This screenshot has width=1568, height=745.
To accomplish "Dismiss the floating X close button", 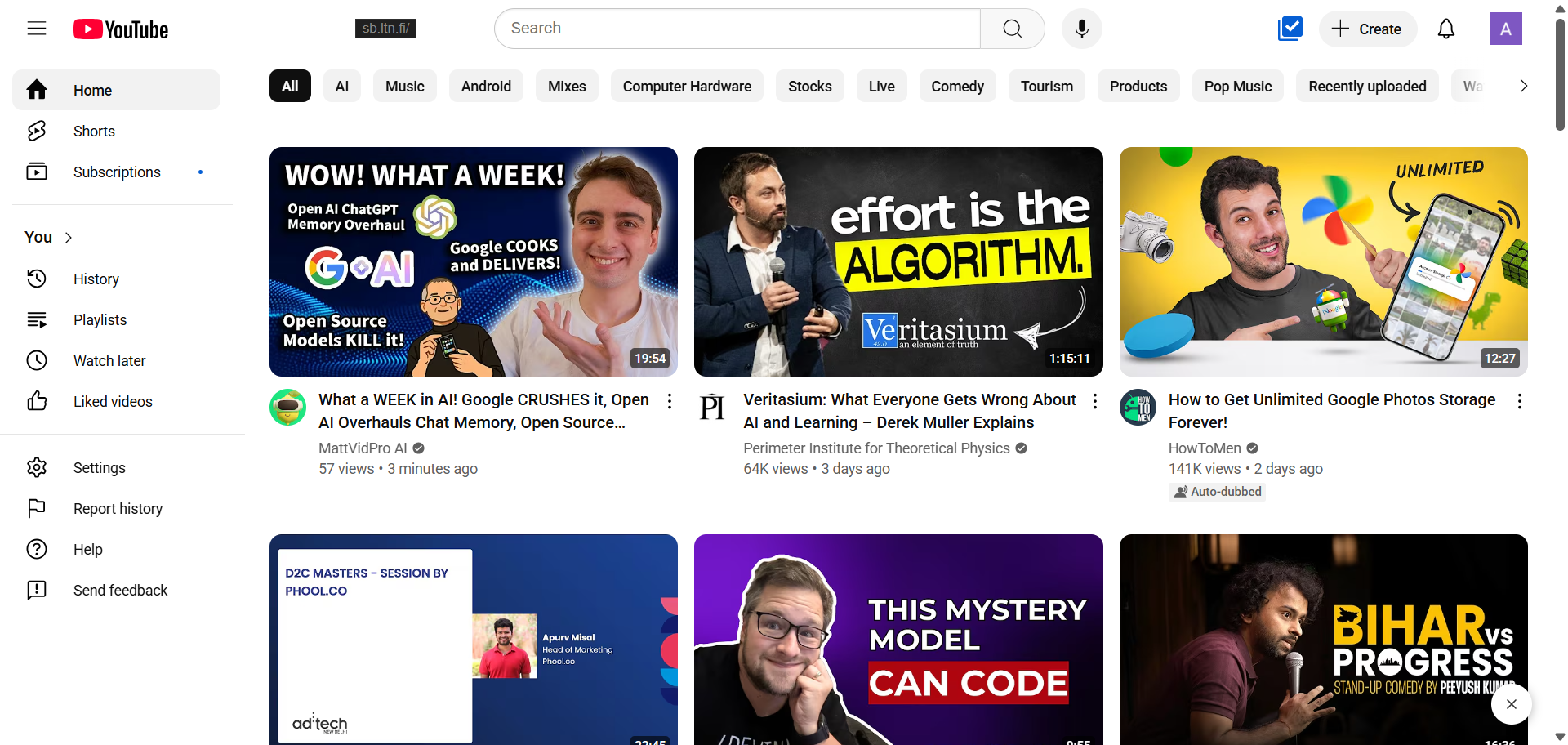I will click(1512, 704).
